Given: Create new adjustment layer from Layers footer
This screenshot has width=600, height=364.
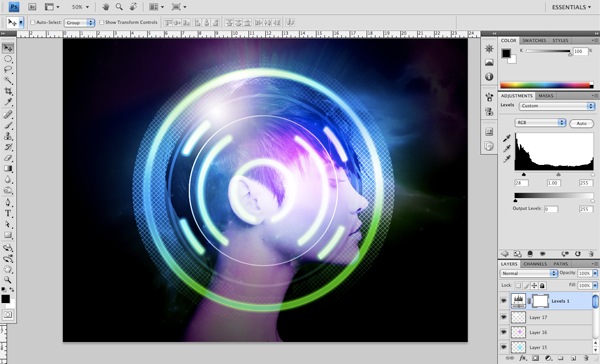Looking at the screenshot, I should (x=548, y=359).
